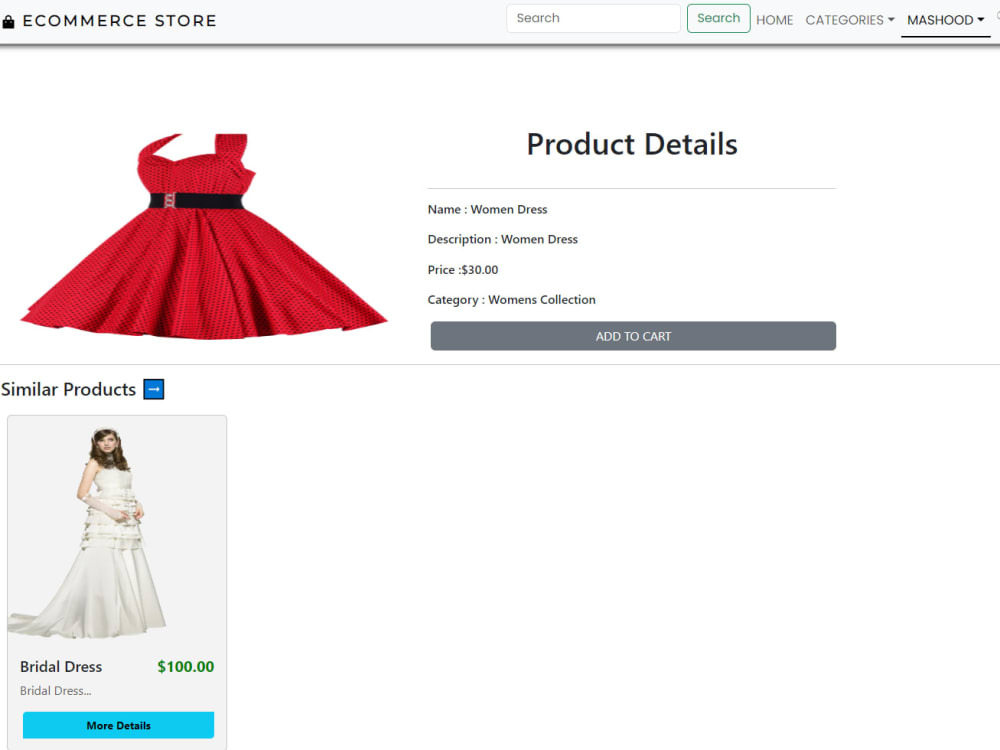Click the blue arrow icon beside Similar Products
Screen dimensions: 1000x750
(154, 389)
